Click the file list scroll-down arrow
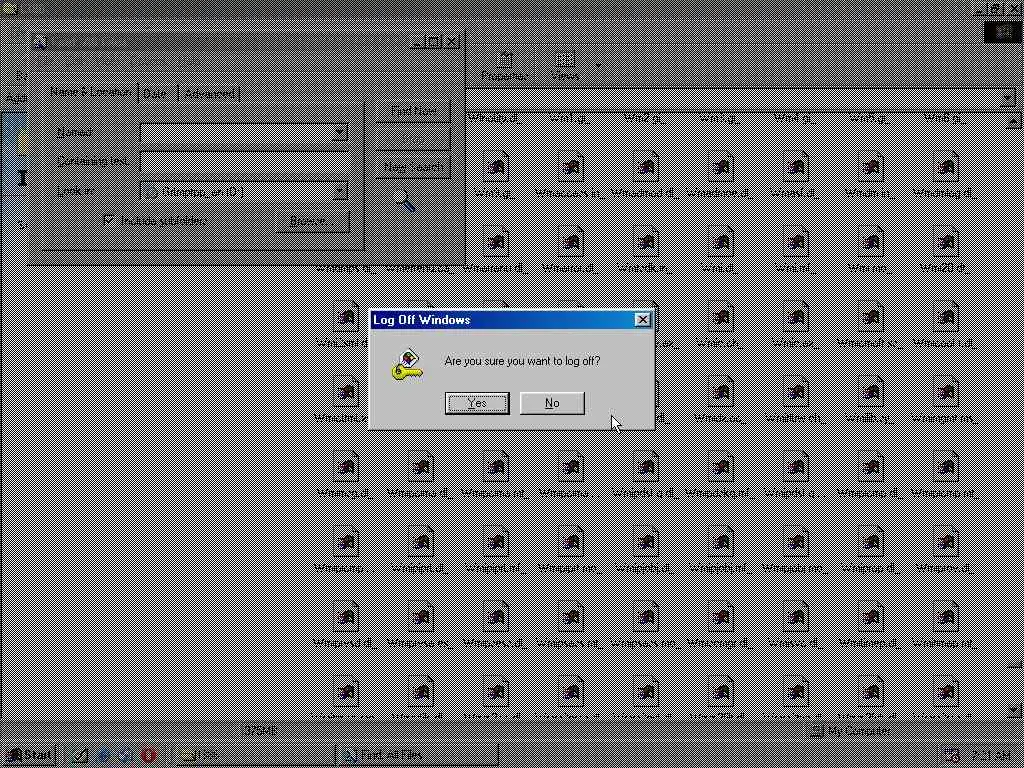 coord(1014,709)
